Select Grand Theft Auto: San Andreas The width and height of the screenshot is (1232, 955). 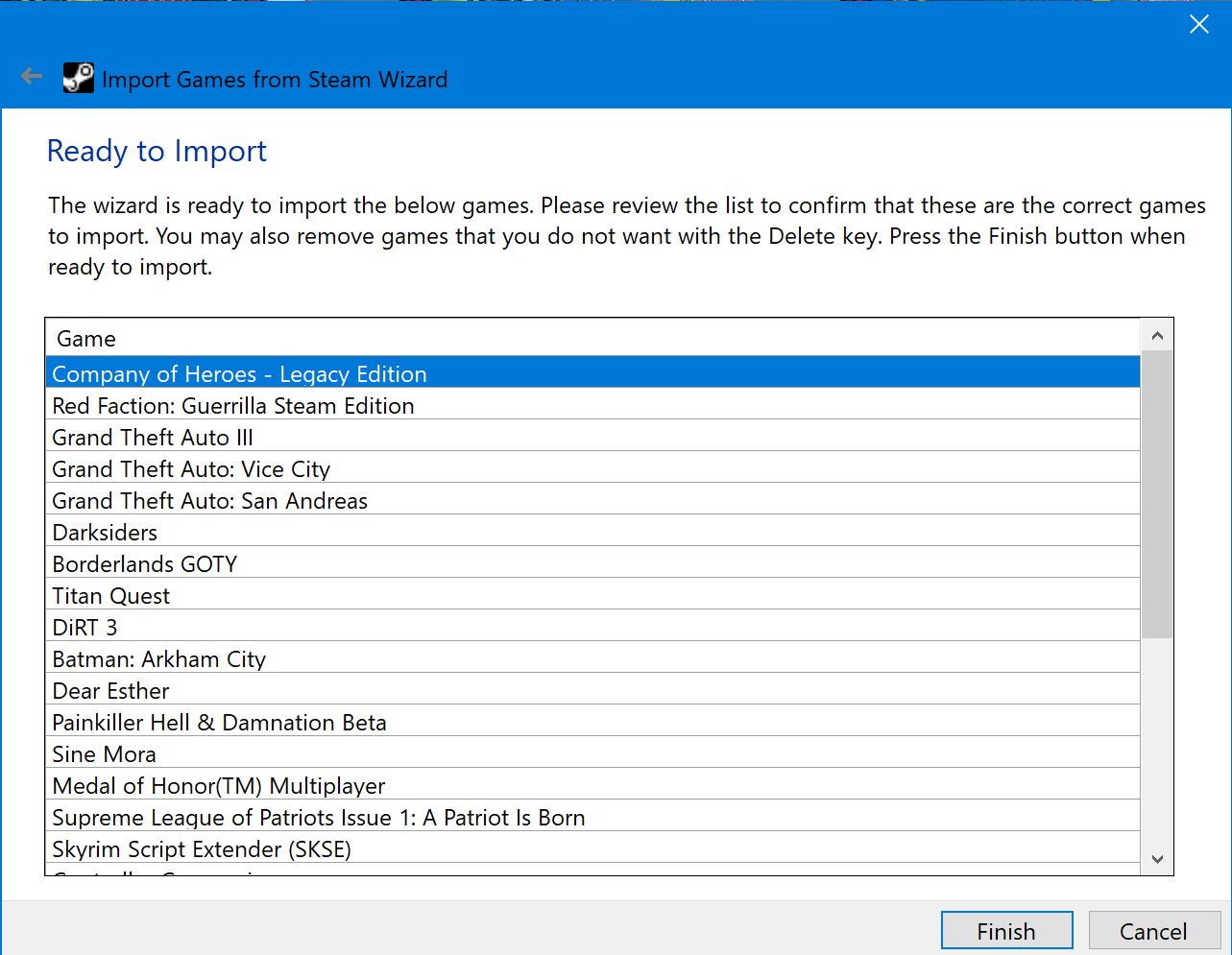coord(593,499)
